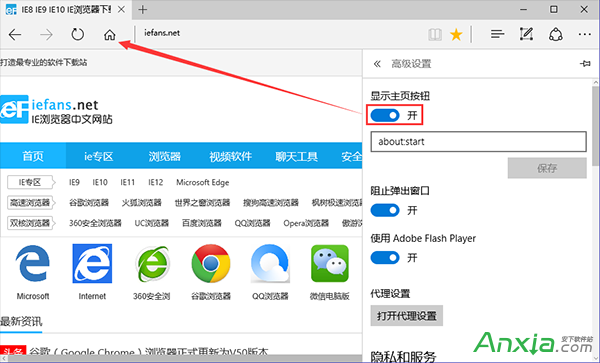Click the Internet Explorer icon
600x363 pixels.
coord(92,264)
